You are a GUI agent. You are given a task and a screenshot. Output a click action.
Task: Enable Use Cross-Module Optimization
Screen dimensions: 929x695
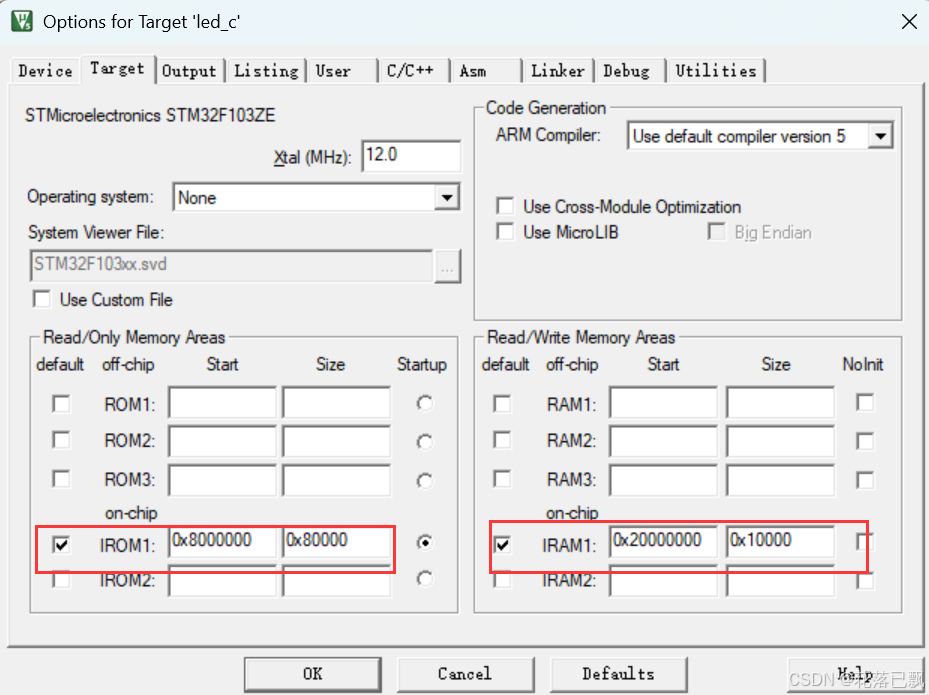coord(505,206)
